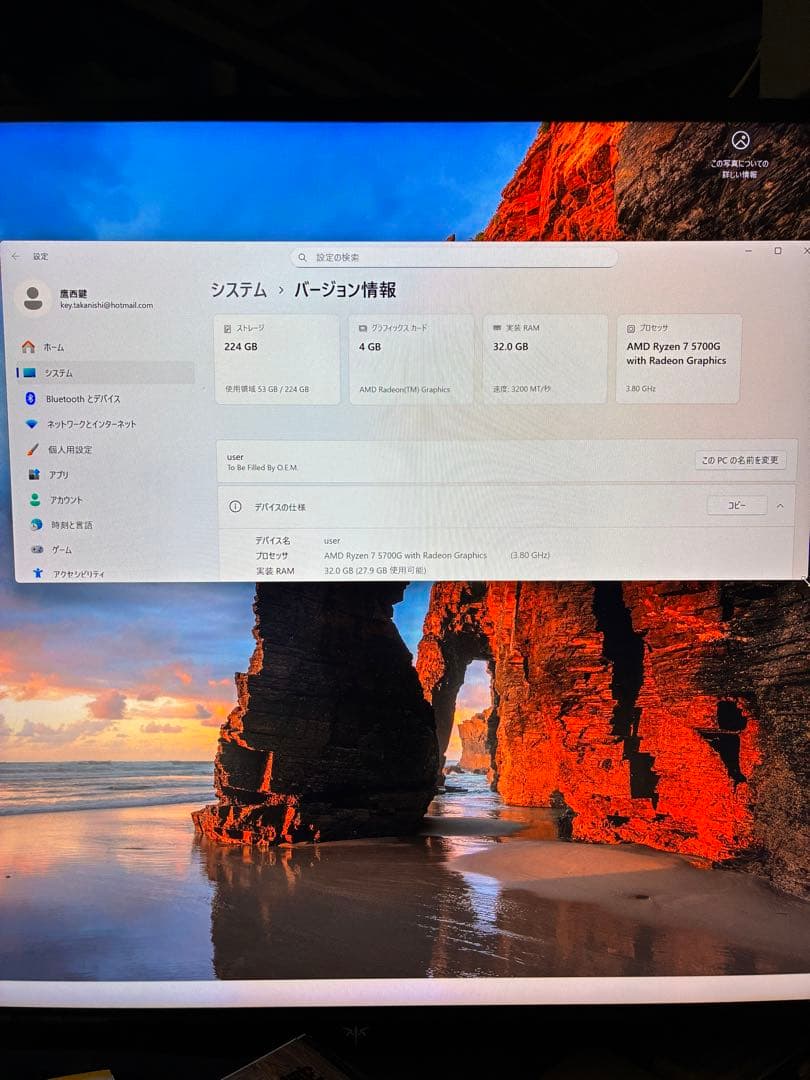Click the 時刻と言語 clock icon
Viewport: 810px width, 1080px height.
[x=32, y=524]
